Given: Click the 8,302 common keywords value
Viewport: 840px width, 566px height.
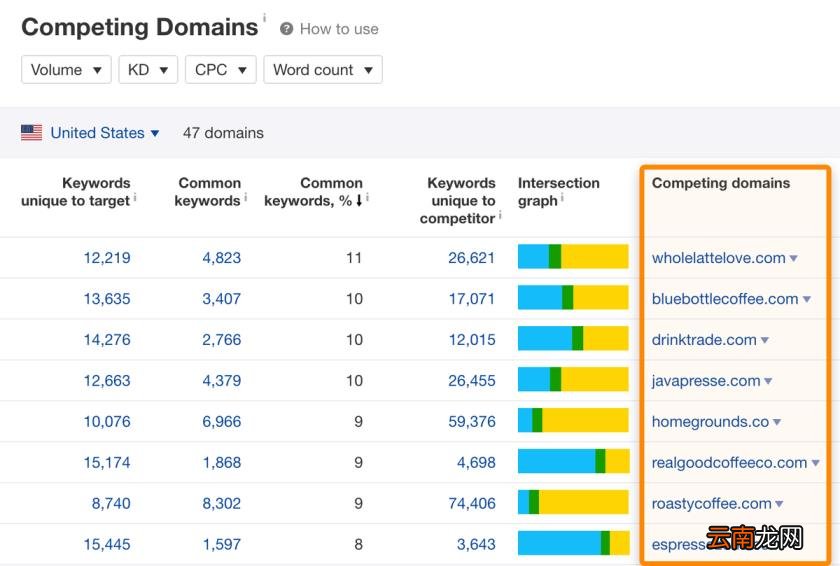Looking at the screenshot, I should pyautogui.click(x=221, y=503).
